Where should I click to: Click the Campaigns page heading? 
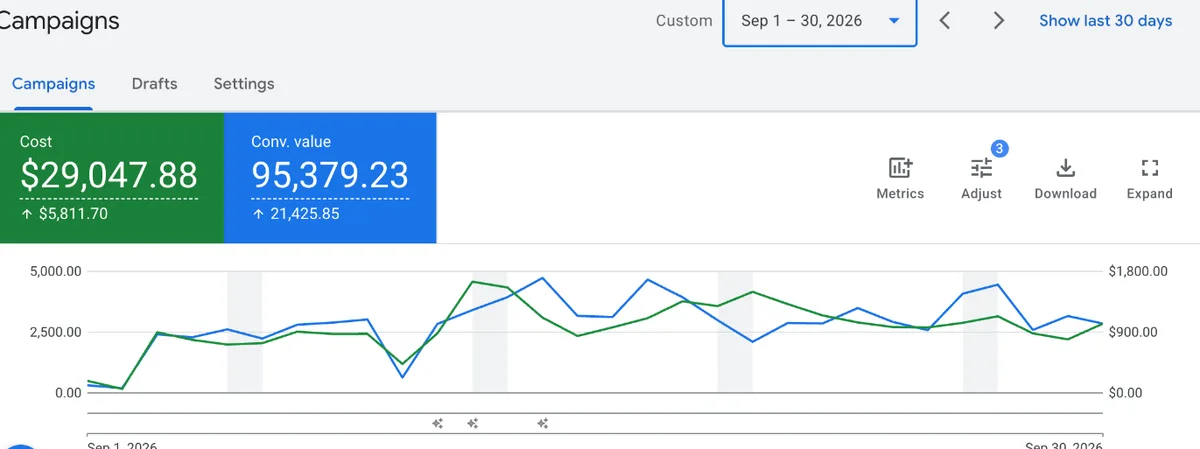(x=60, y=20)
